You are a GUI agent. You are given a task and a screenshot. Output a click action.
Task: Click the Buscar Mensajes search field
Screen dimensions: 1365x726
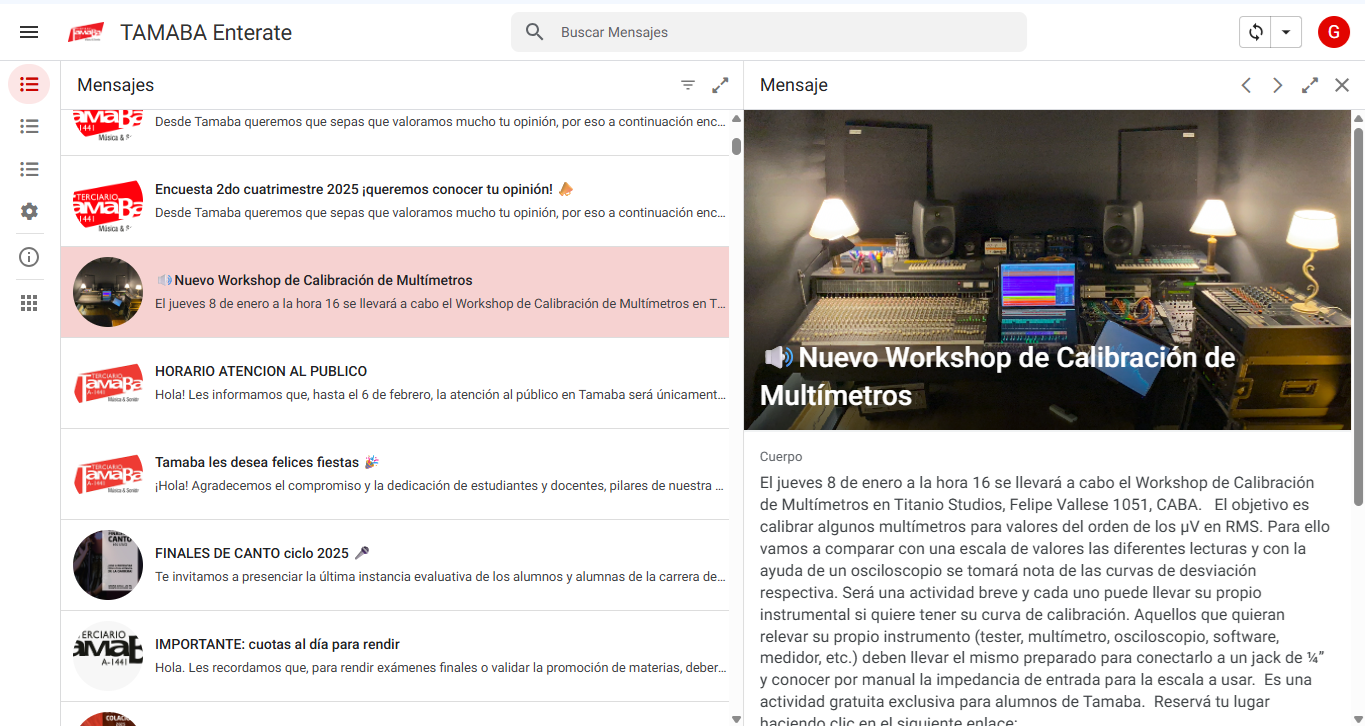(780, 32)
